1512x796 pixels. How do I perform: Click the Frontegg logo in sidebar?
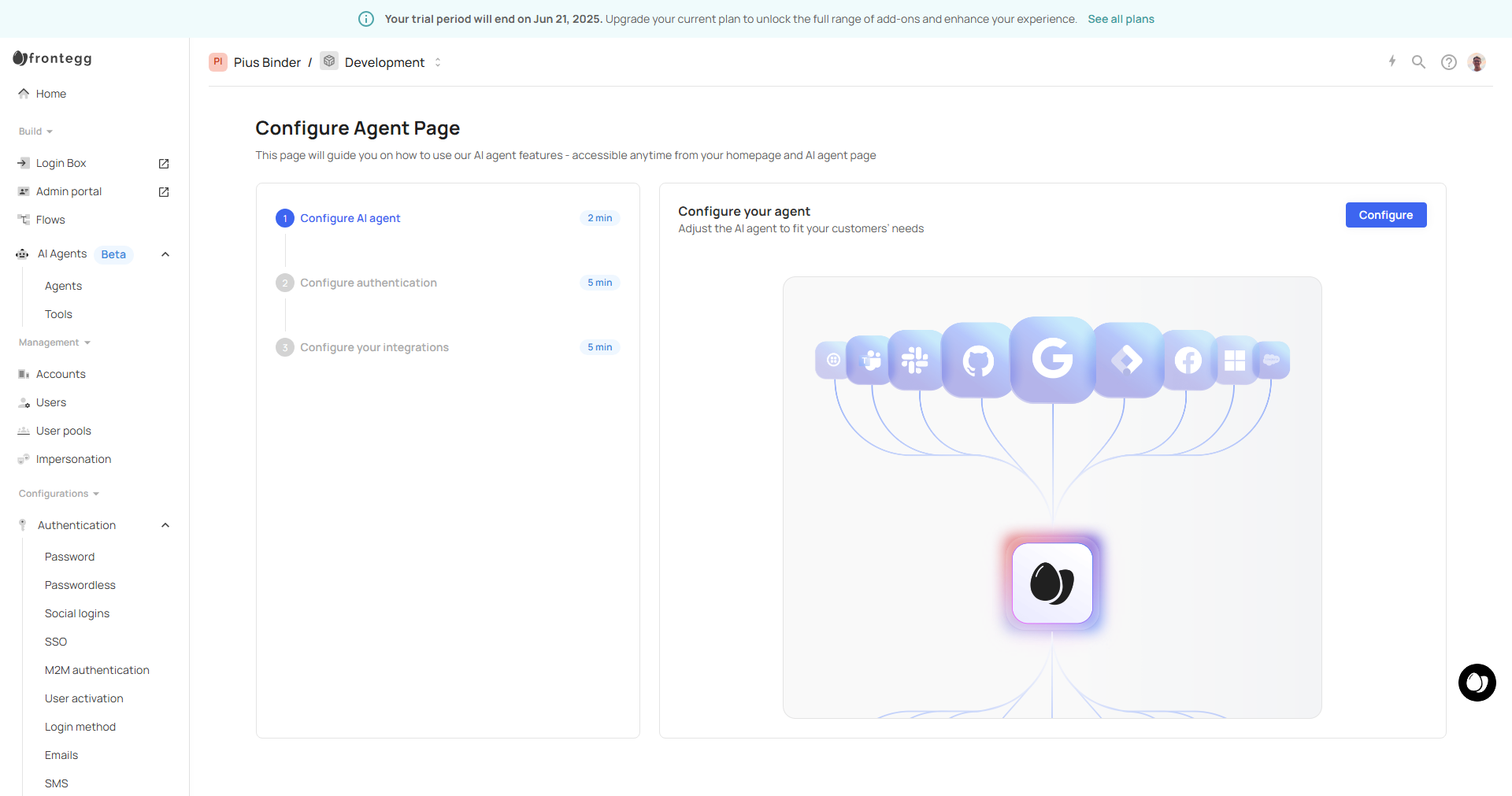coord(53,58)
